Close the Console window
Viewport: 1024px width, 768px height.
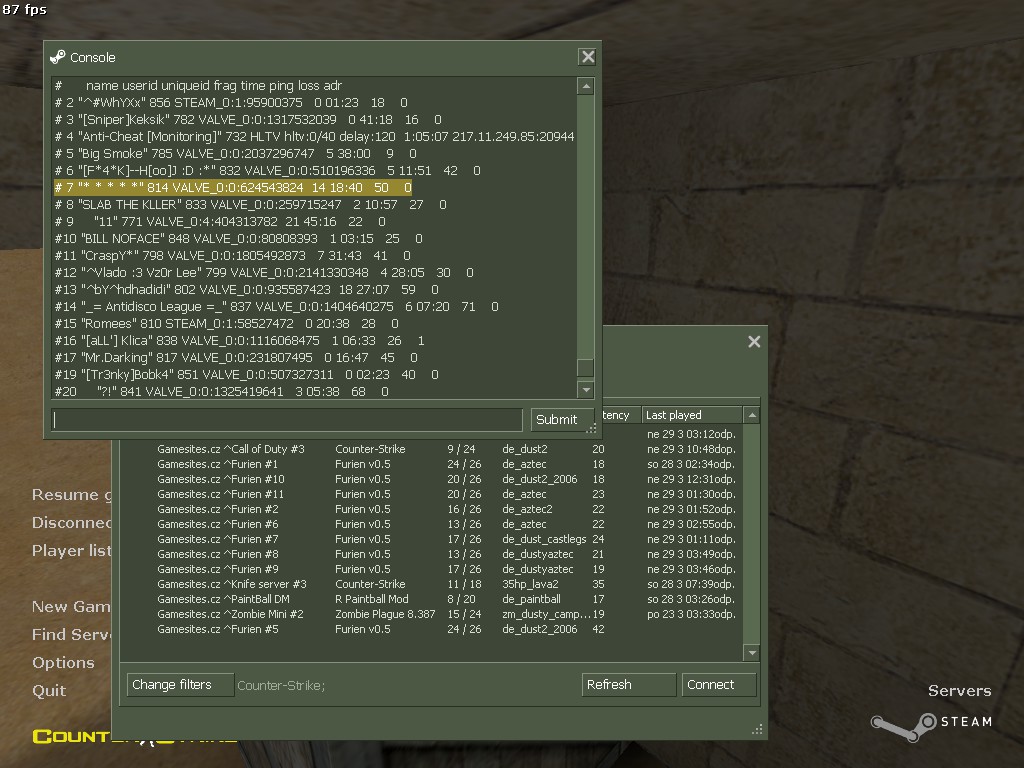[588, 57]
